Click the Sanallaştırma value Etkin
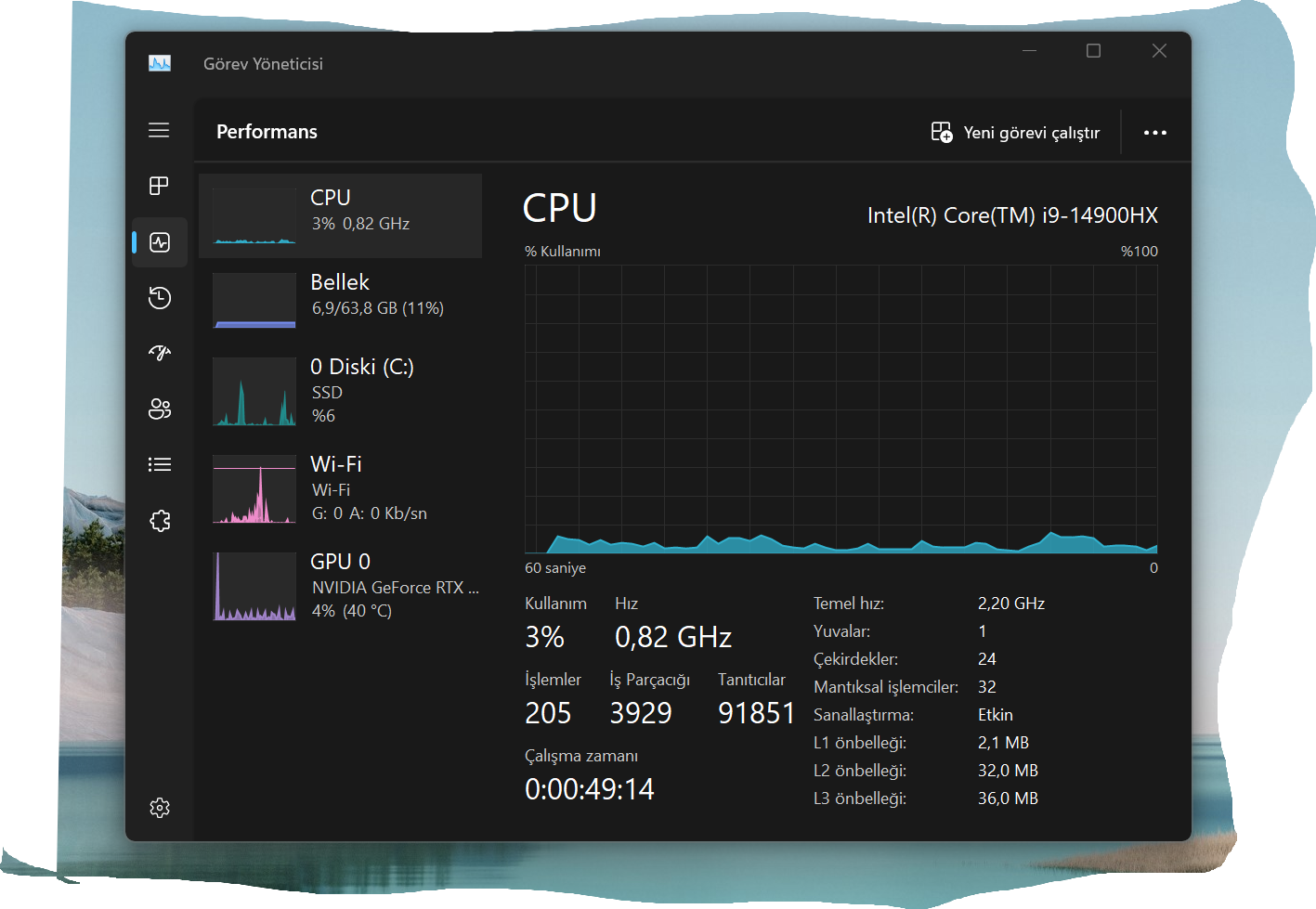Viewport: 1316px width, 909px height. pyautogui.click(x=995, y=715)
